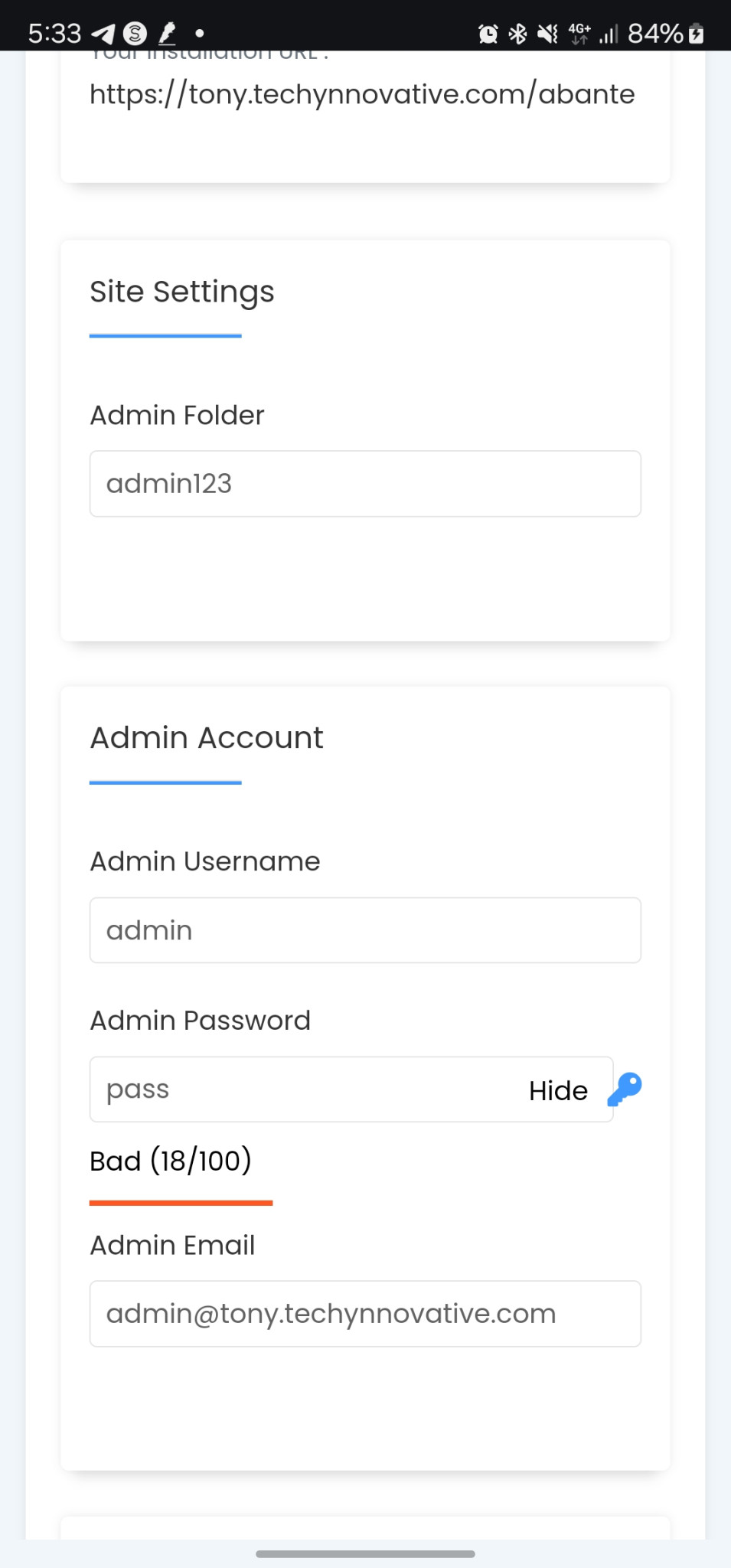The width and height of the screenshot is (731, 1568).
Task: Select the Admin Password field
Action: click(306, 1089)
